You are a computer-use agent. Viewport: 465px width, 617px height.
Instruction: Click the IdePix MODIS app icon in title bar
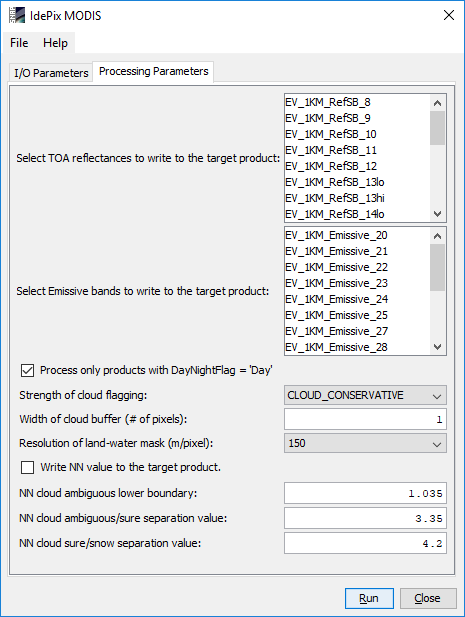coord(17,16)
